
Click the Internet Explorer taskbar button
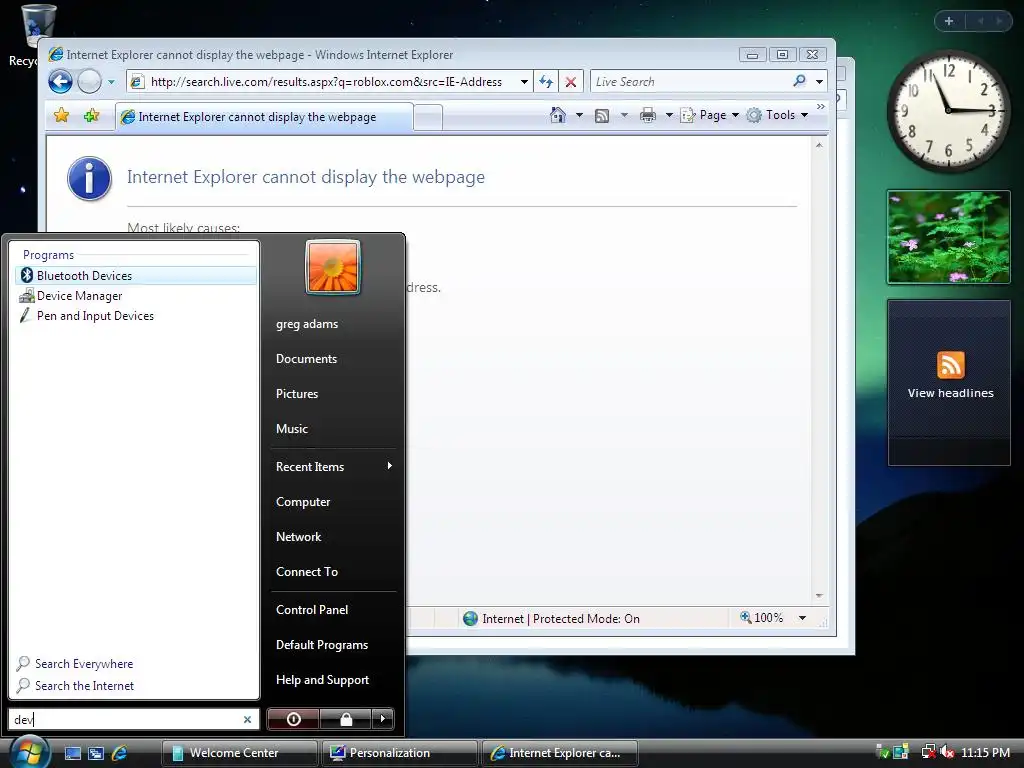point(559,753)
